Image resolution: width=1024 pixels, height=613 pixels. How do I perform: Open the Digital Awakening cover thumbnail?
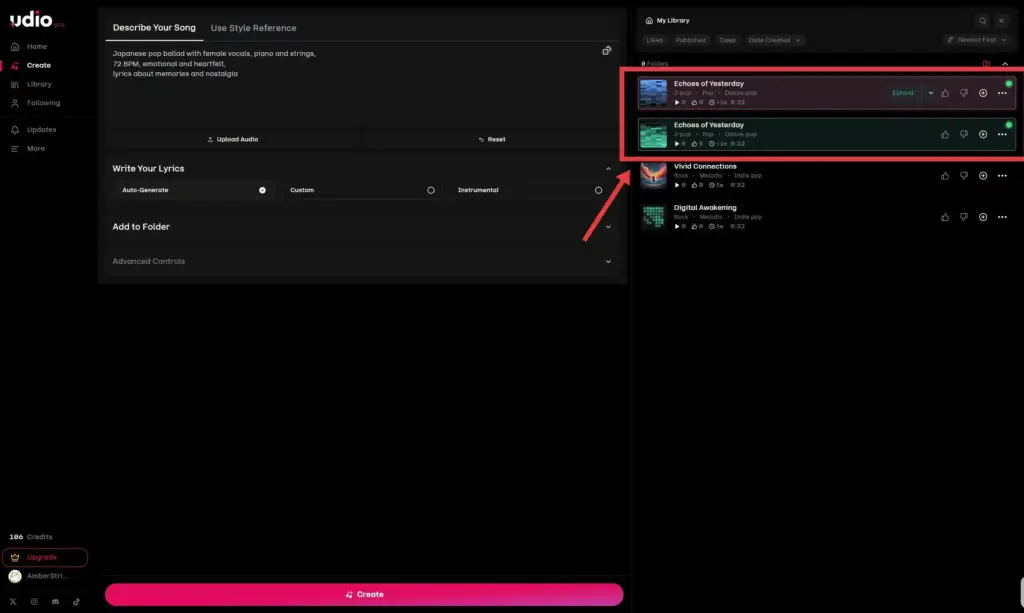point(653,217)
